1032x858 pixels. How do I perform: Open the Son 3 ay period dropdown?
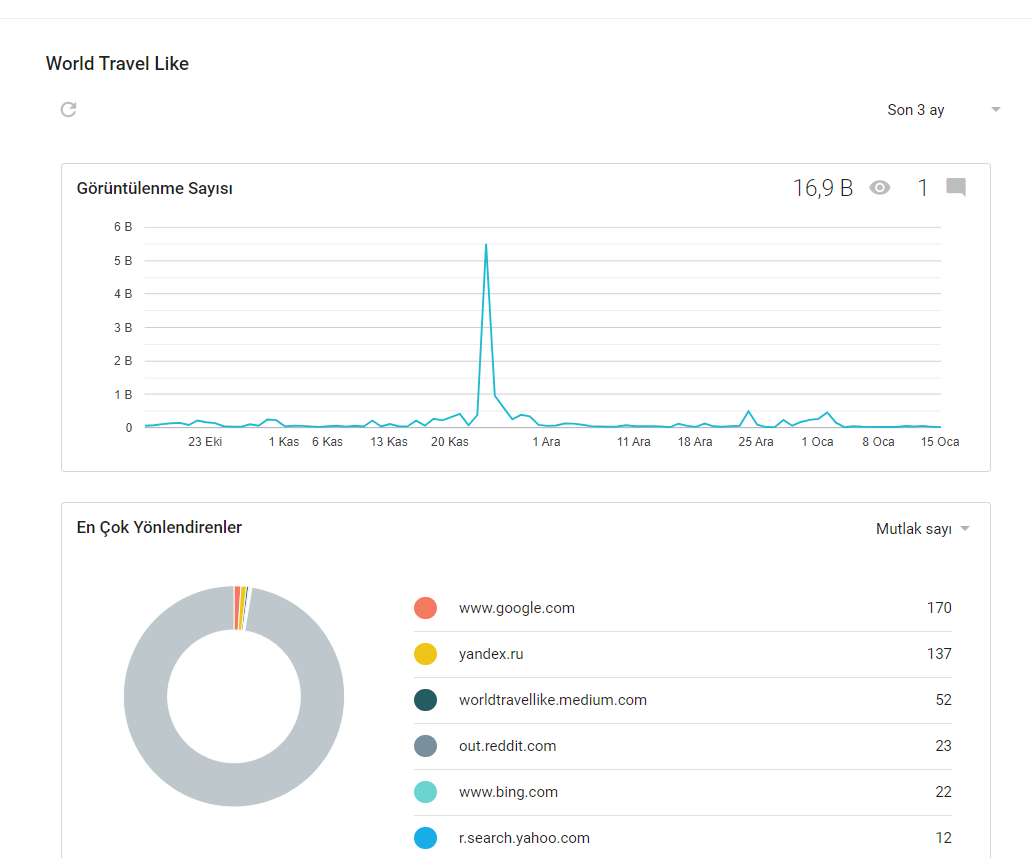942,110
